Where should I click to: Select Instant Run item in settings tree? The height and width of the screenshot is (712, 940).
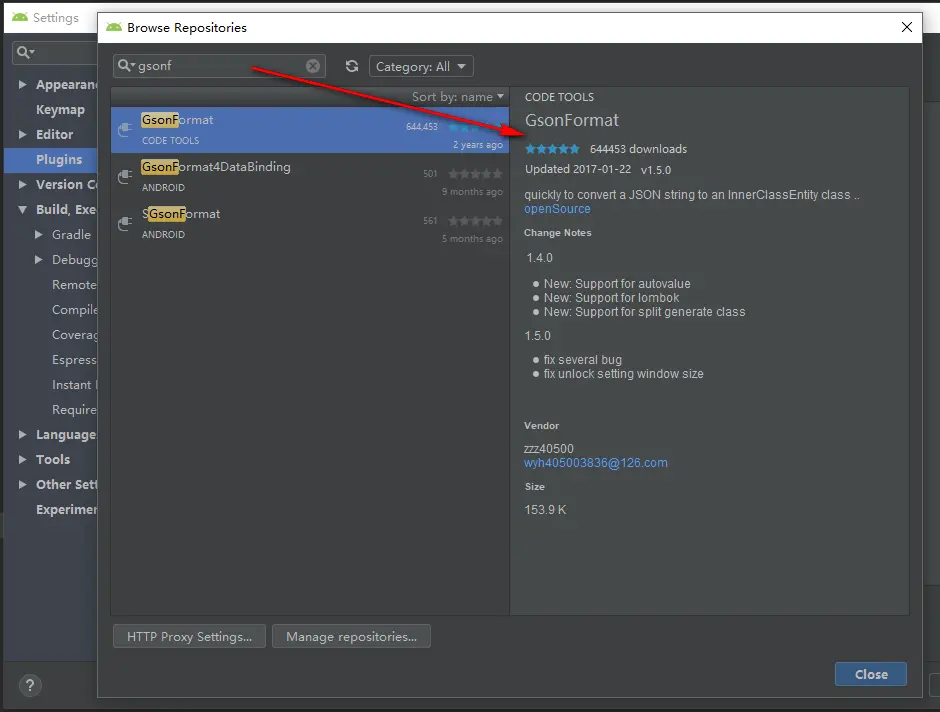74,385
